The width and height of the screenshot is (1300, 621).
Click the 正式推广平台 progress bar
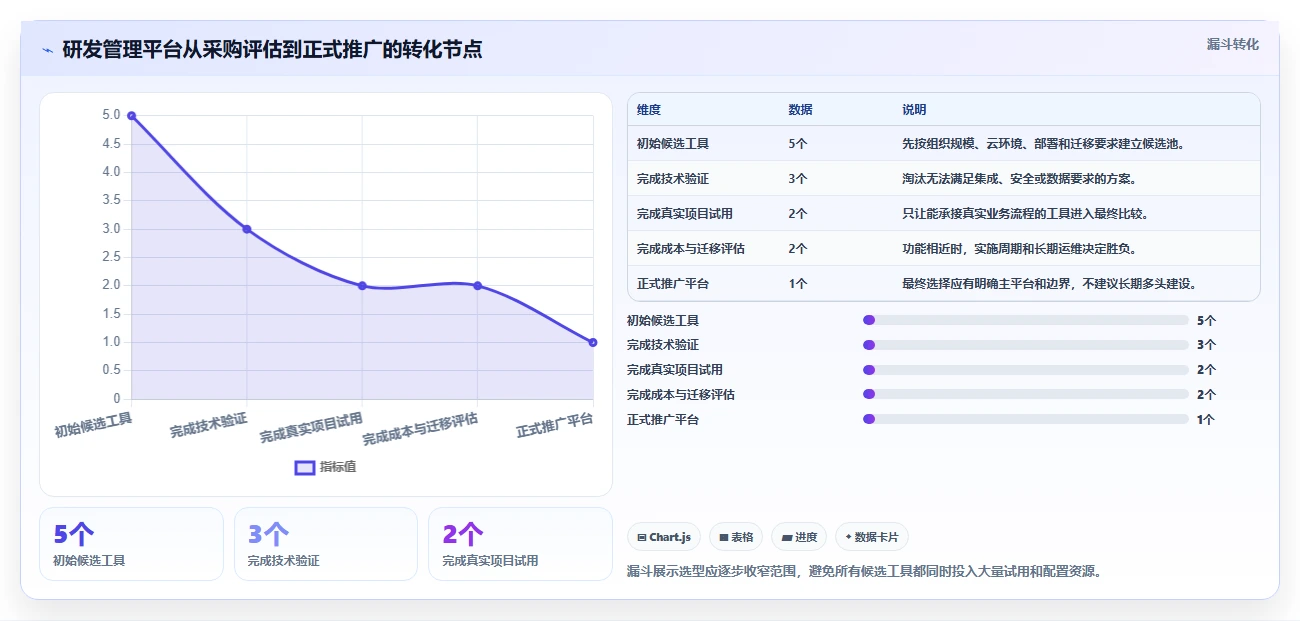point(1025,420)
